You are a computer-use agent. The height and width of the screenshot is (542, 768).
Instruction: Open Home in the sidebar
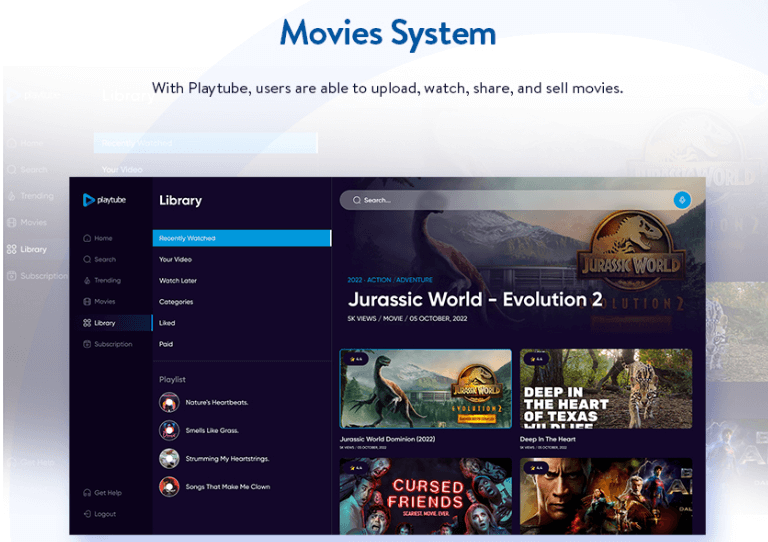coord(98,238)
